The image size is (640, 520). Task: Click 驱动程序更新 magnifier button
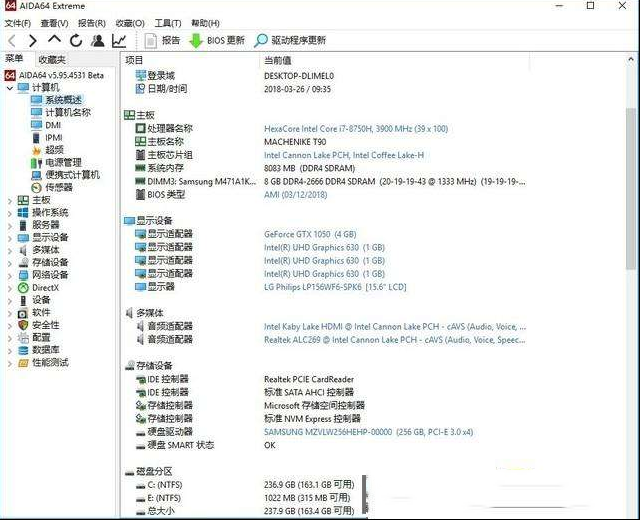pos(290,40)
